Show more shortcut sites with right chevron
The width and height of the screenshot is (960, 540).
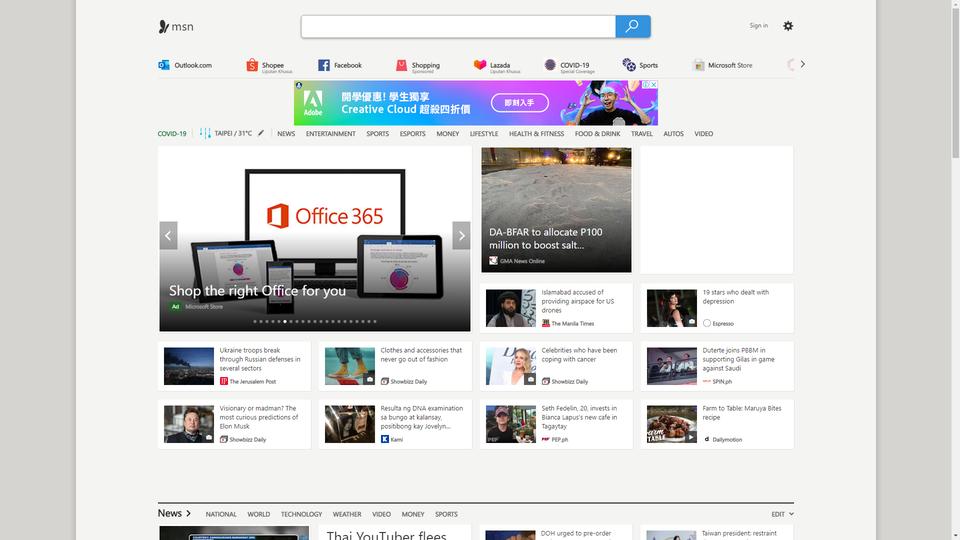(x=802, y=64)
